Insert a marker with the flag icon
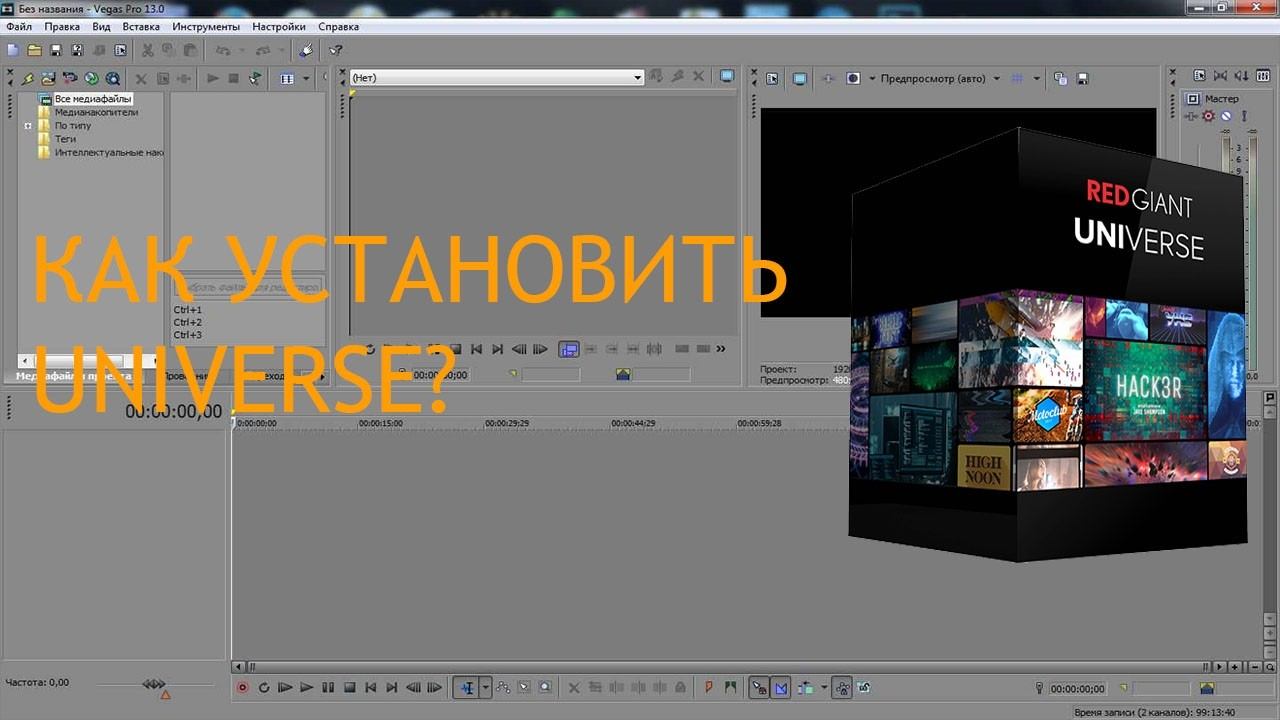This screenshot has width=1280, height=720. (709, 687)
